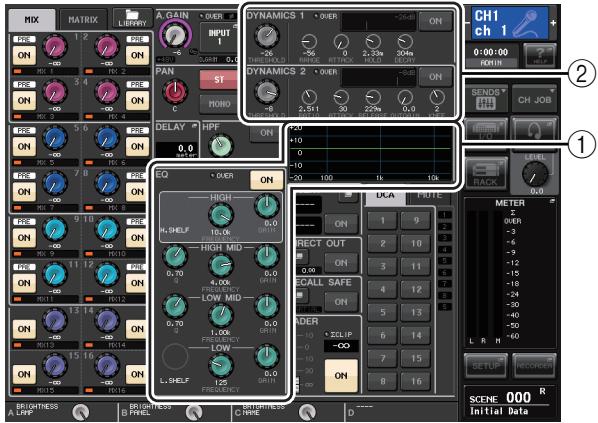
Task: Toggle the RECALL SAFE ON button
Action: 341,302
